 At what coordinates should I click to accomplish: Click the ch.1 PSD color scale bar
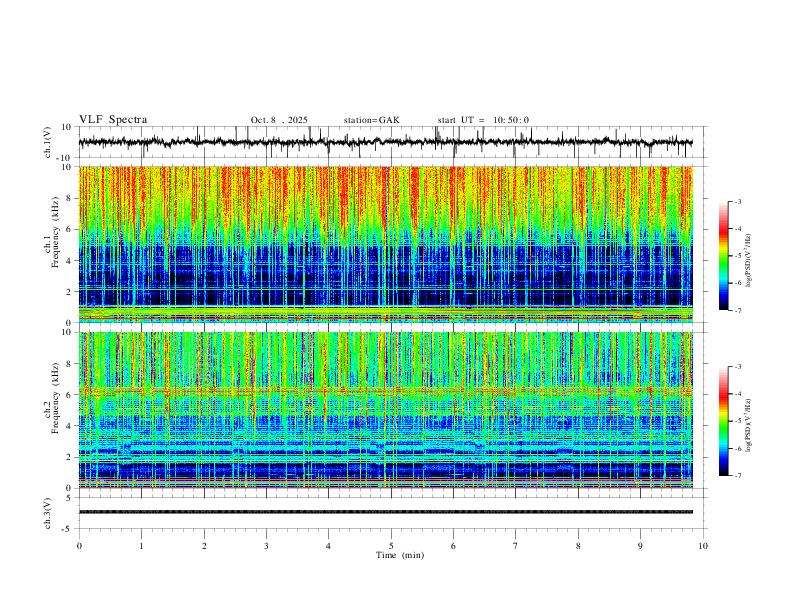pos(724,256)
